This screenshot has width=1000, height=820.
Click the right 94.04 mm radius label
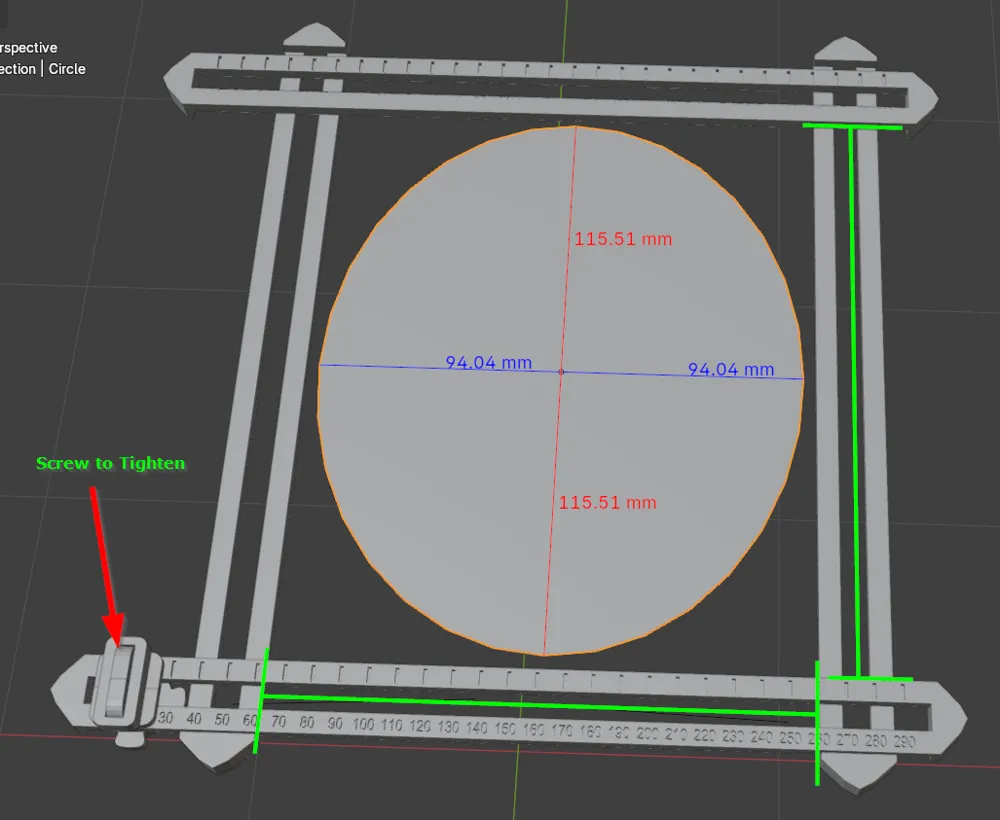click(x=731, y=369)
